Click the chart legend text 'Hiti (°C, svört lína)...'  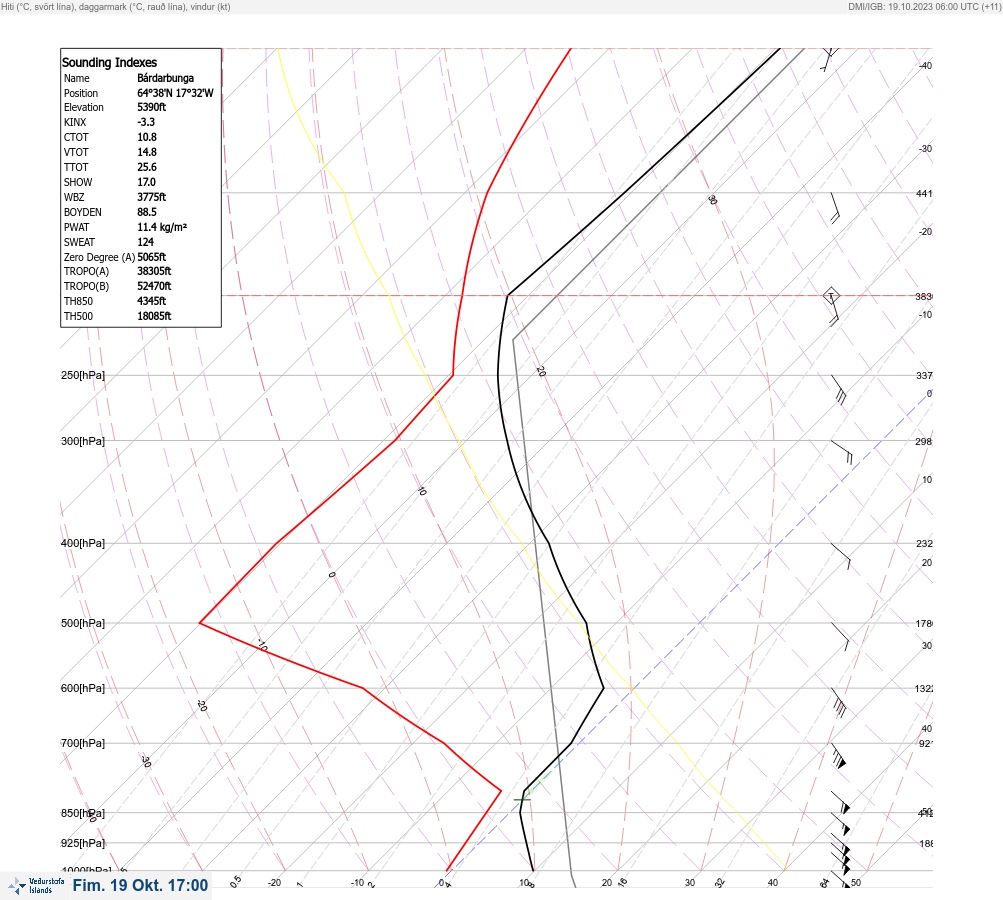[116, 6]
